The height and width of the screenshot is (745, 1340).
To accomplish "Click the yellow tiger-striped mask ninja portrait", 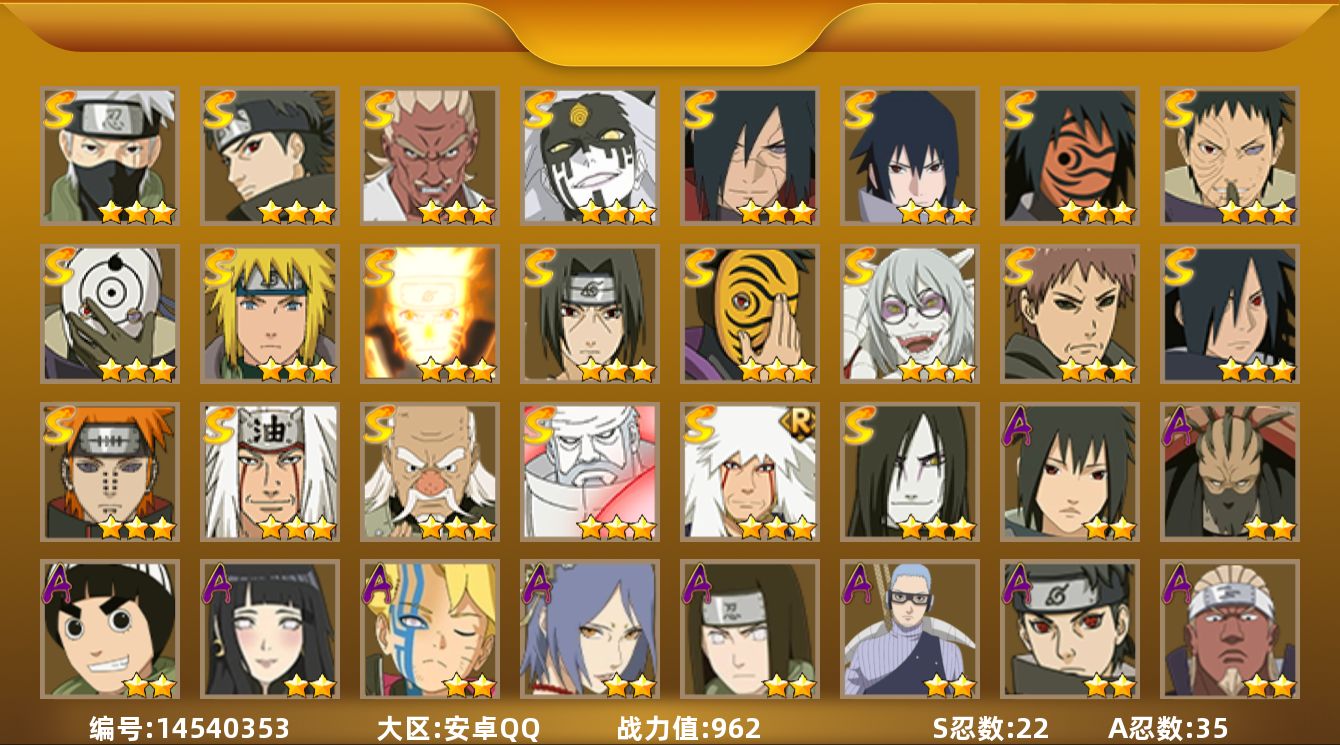I will (750, 314).
